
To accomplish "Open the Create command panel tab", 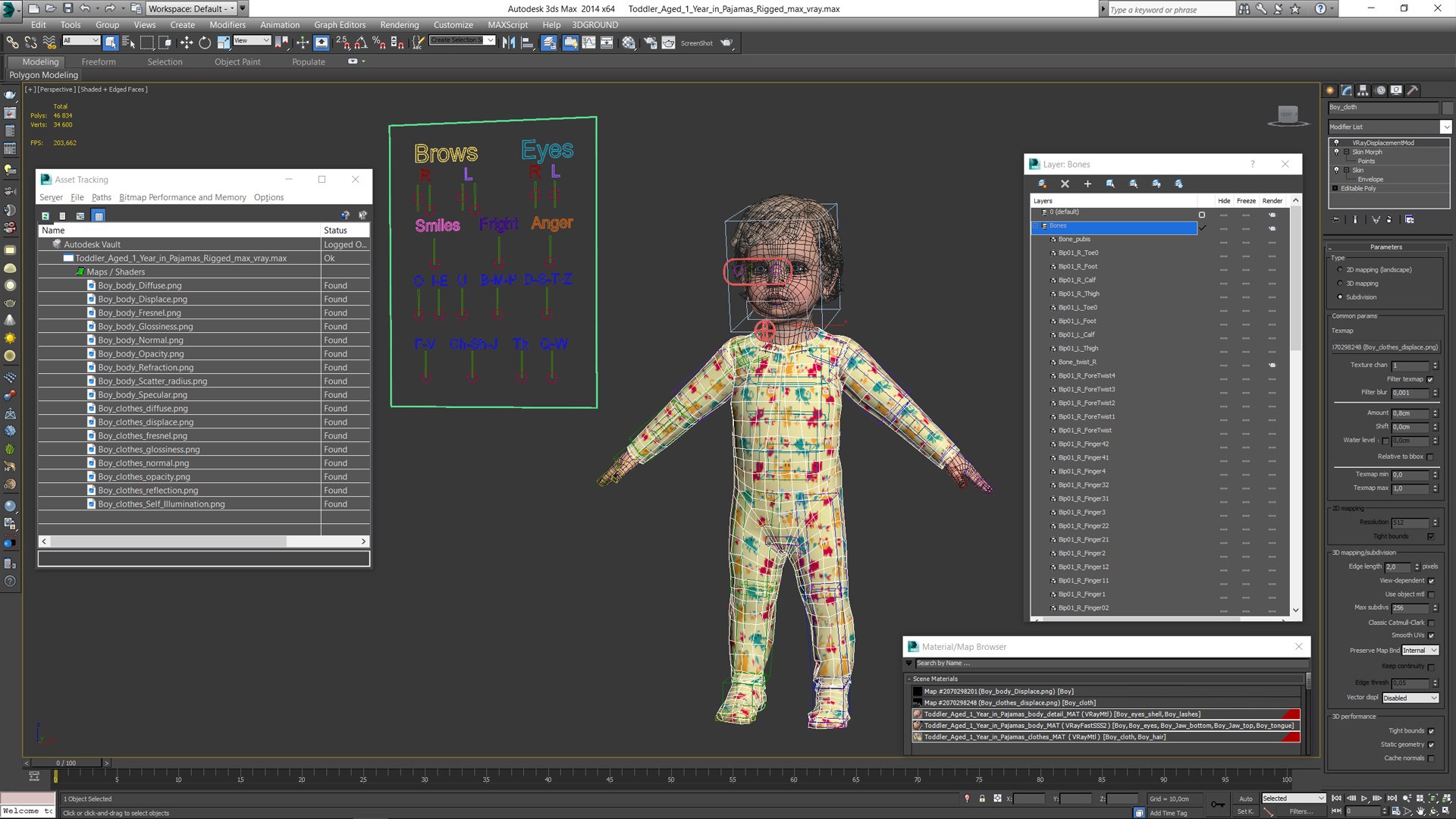I will pos(1330,90).
